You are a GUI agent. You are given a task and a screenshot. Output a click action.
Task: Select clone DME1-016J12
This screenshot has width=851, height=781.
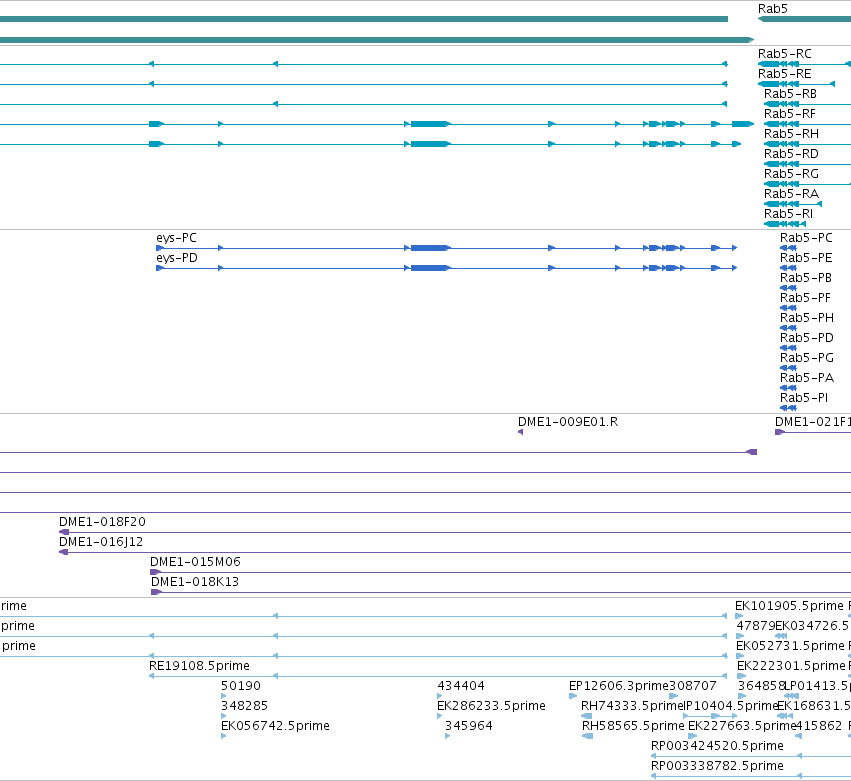[x=101, y=542]
